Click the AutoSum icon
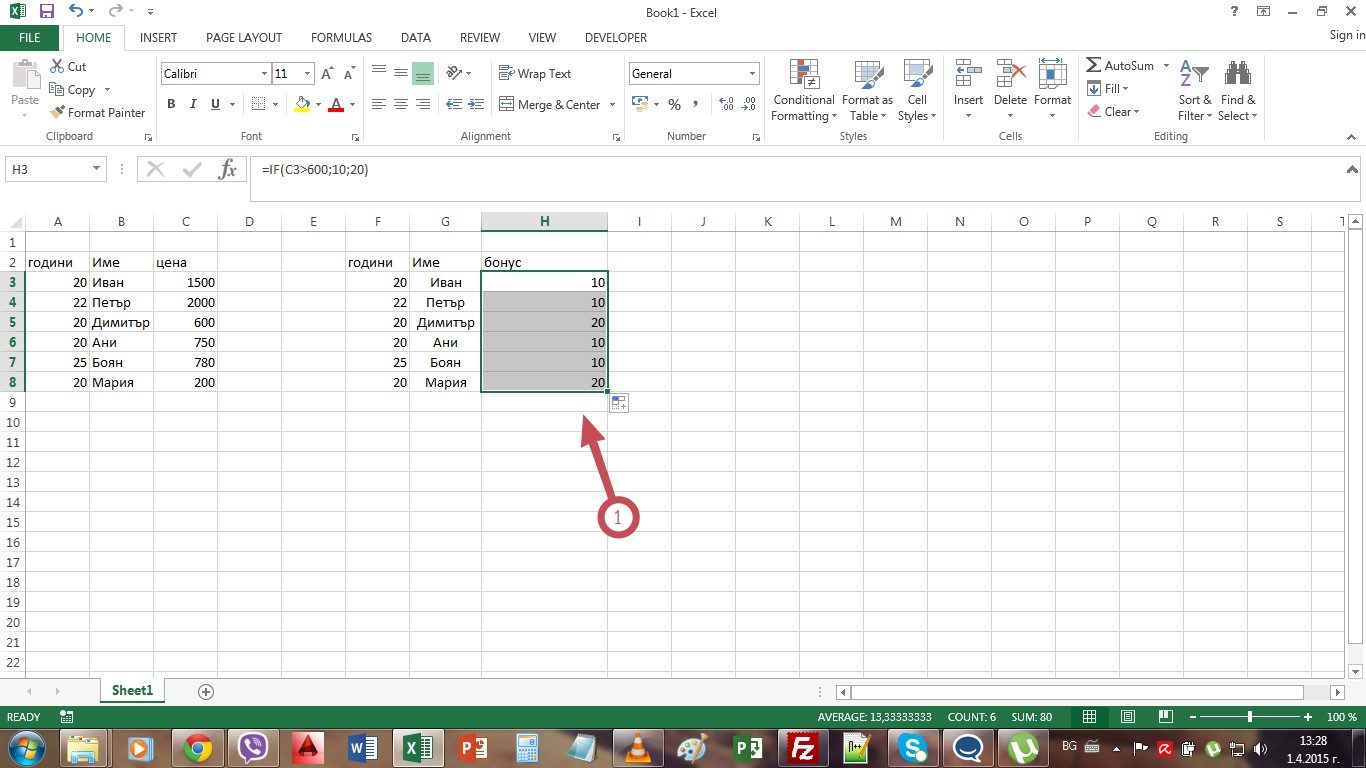 tap(1094, 66)
